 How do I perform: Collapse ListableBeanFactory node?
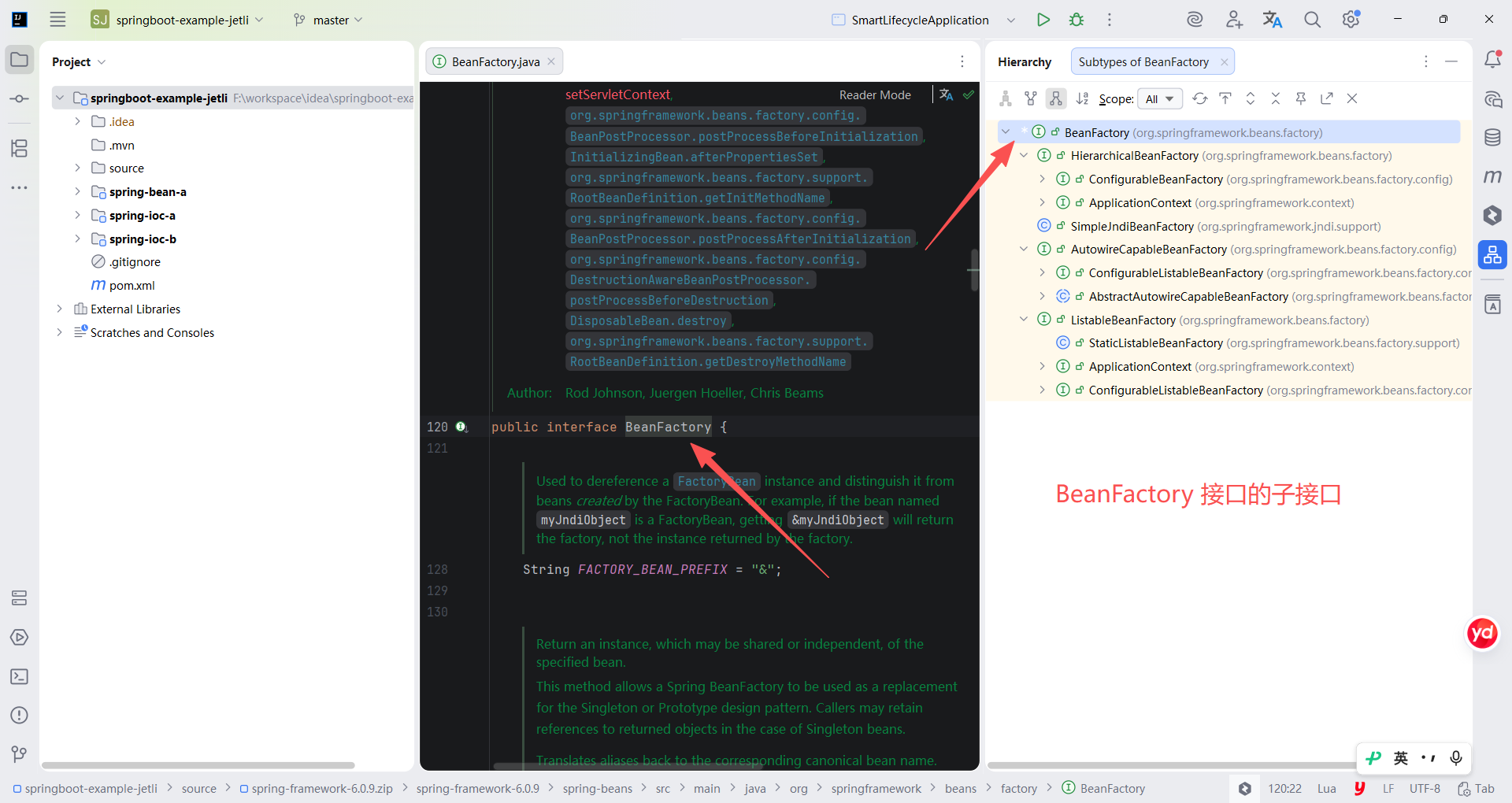point(1024,320)
